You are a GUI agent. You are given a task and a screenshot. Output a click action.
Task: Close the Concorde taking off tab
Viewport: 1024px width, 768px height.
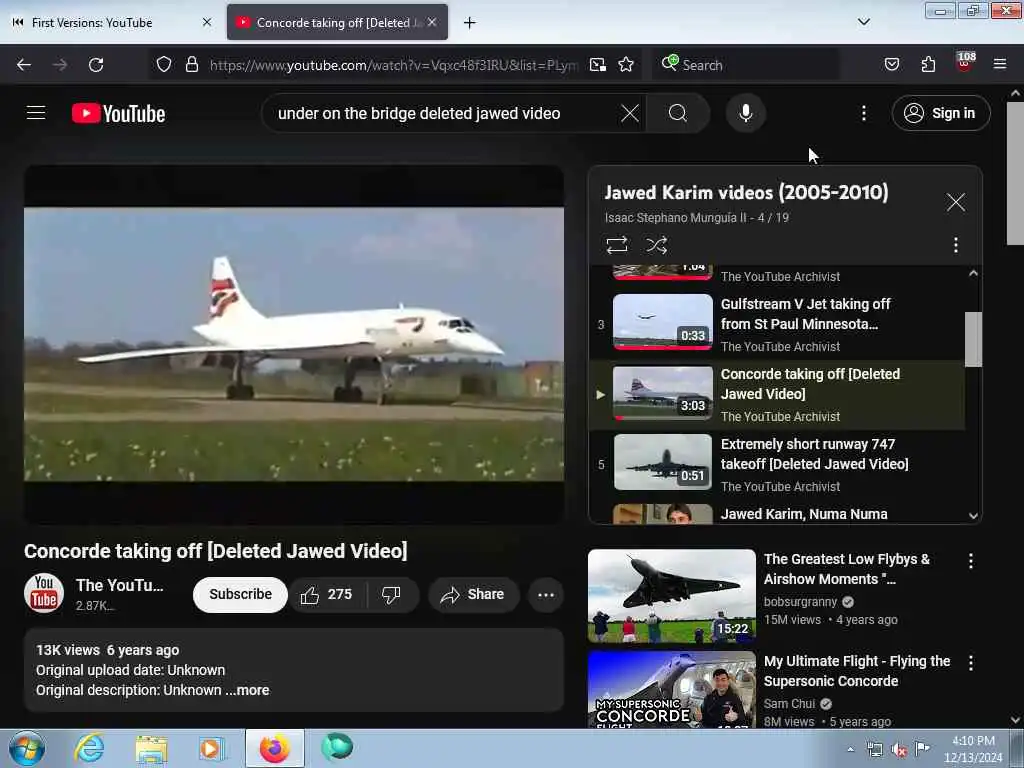tap(432, 22)
